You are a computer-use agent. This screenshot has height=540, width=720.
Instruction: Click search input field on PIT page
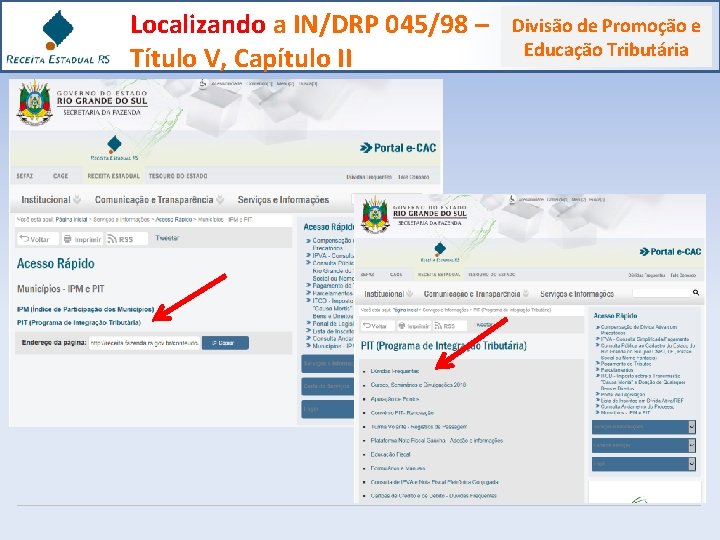pyautogui.click(x=662, y=292)
